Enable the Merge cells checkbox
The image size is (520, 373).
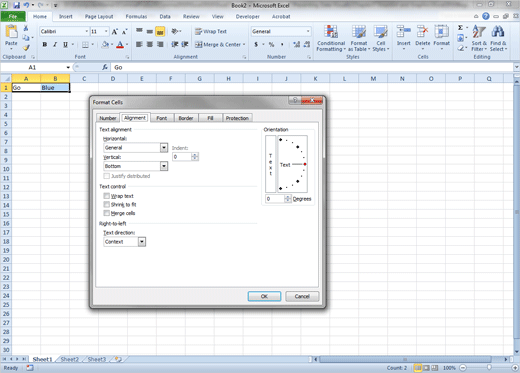pyautogui.click(x=107, y=213)
